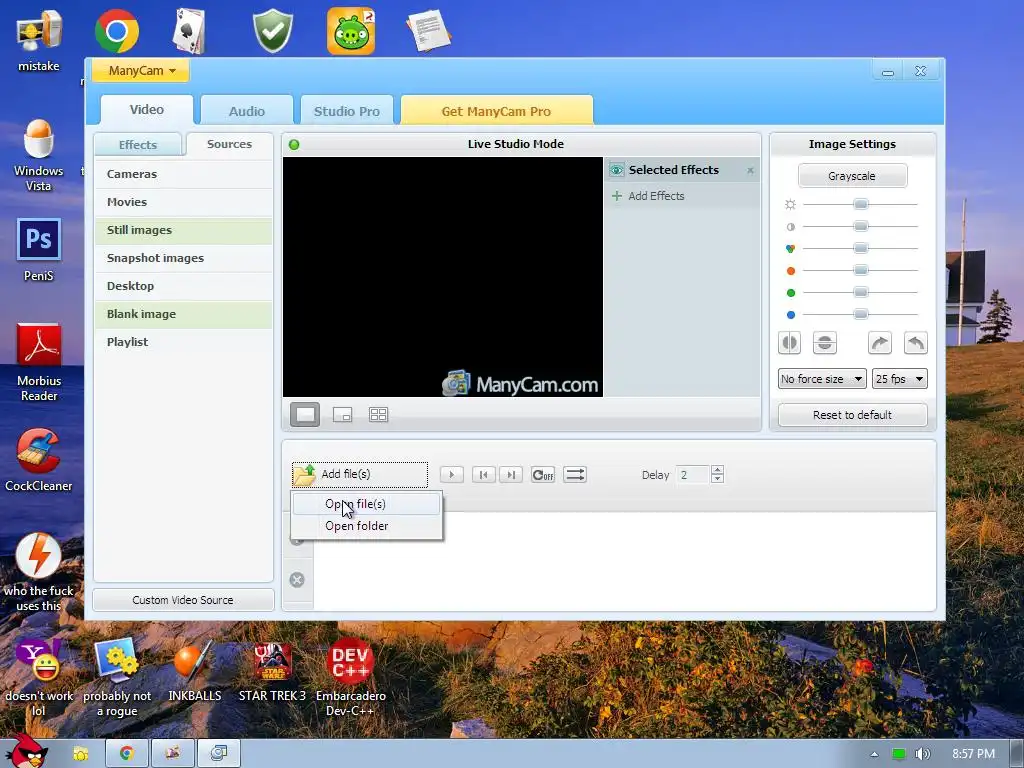Open the No force size dropdown
1024x768 pixels.
click(822, 379)
